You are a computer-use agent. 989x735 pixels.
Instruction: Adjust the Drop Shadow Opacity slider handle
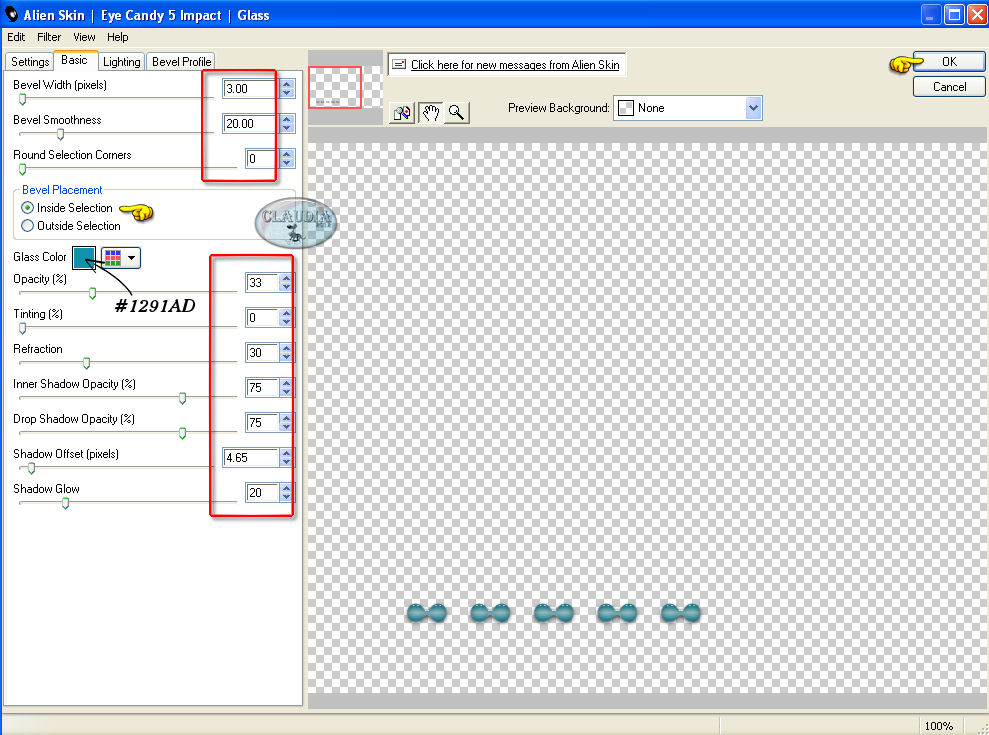182,433
